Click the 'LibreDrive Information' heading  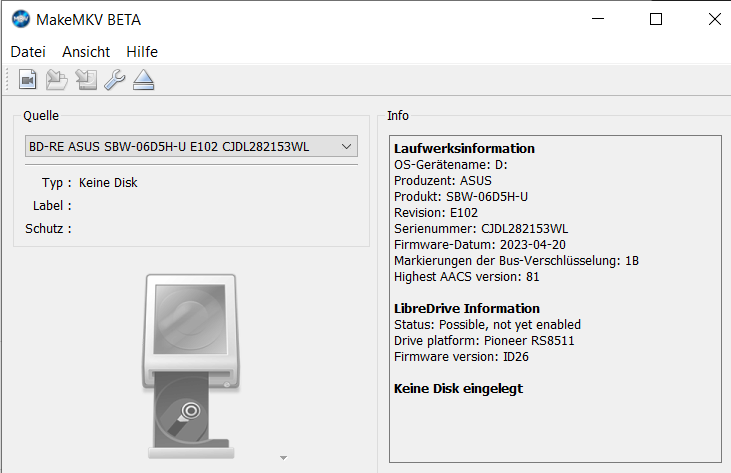[x=467, y=308]
